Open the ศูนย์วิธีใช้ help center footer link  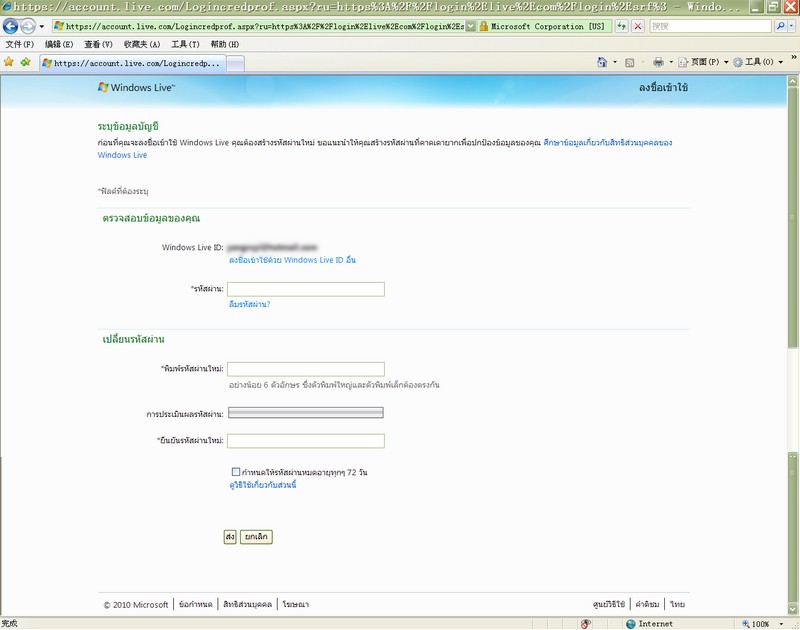[609, 604]
